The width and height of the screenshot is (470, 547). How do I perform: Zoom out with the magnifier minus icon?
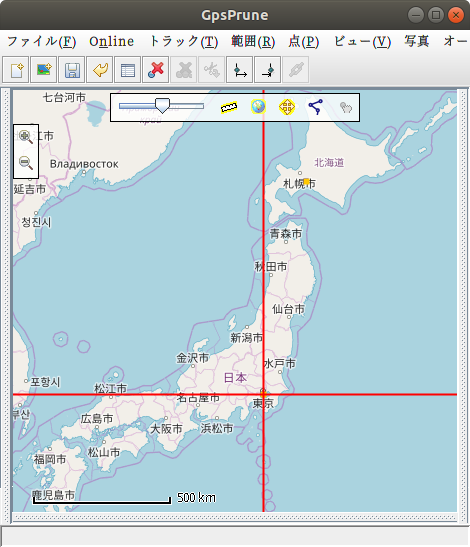[25, 163]
